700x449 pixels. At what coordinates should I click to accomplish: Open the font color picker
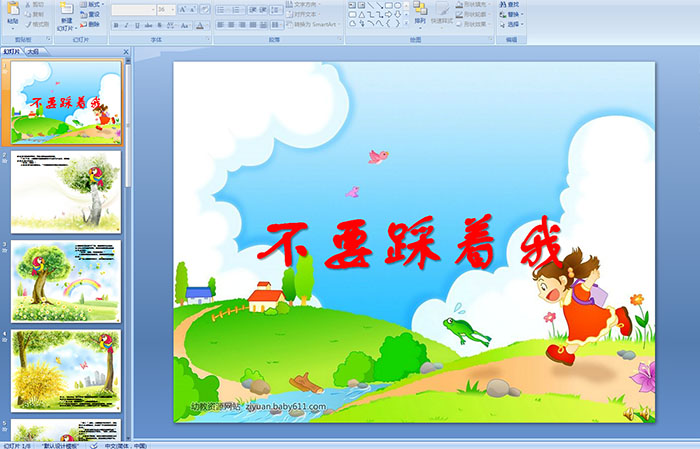[200, 24]
